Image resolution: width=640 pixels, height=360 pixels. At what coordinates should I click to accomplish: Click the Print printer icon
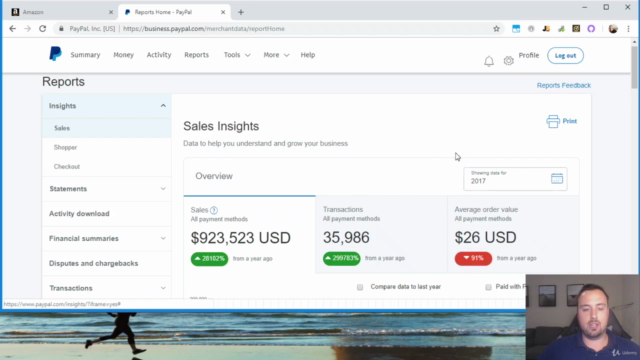[553, 121]
